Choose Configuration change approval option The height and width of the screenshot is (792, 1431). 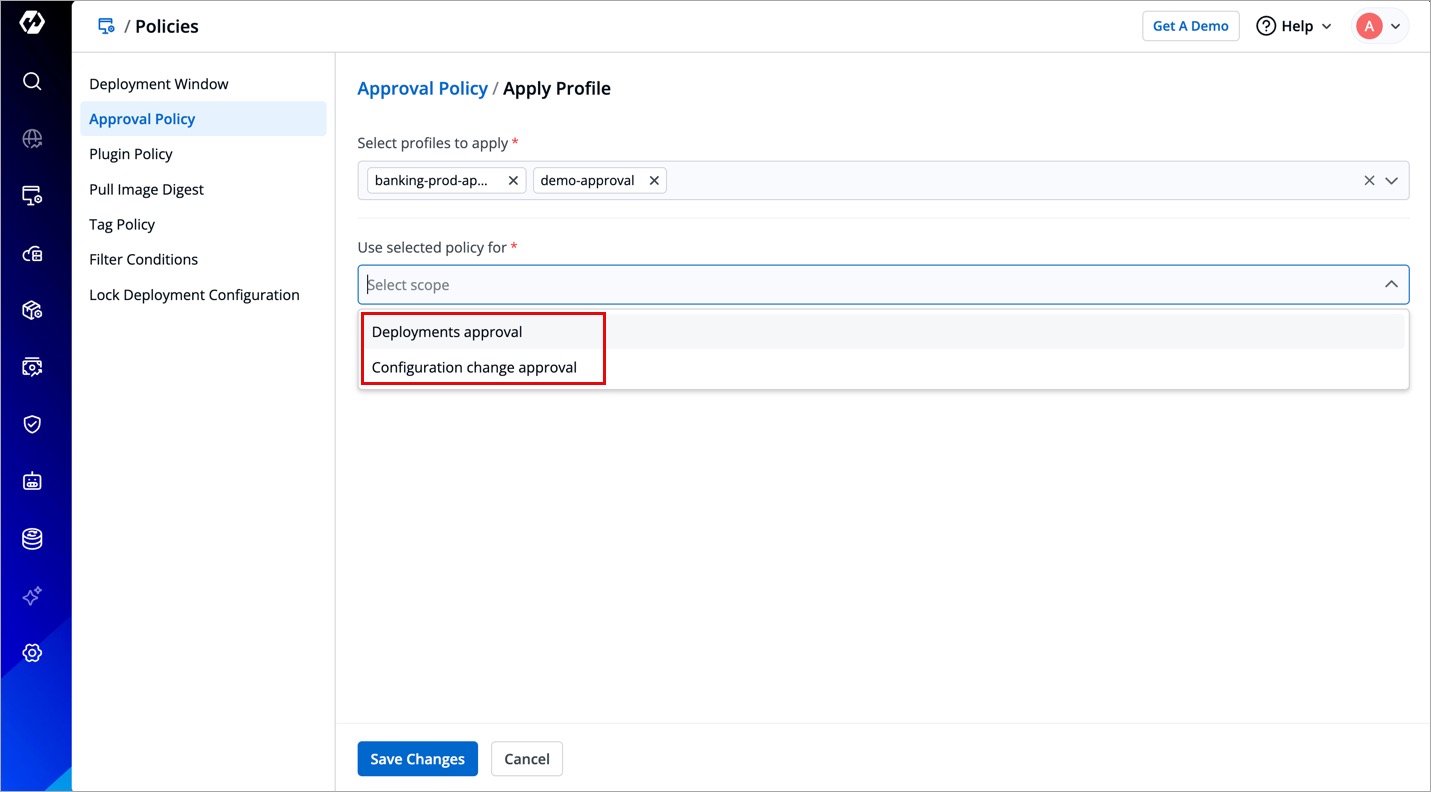tap(474, 367)
